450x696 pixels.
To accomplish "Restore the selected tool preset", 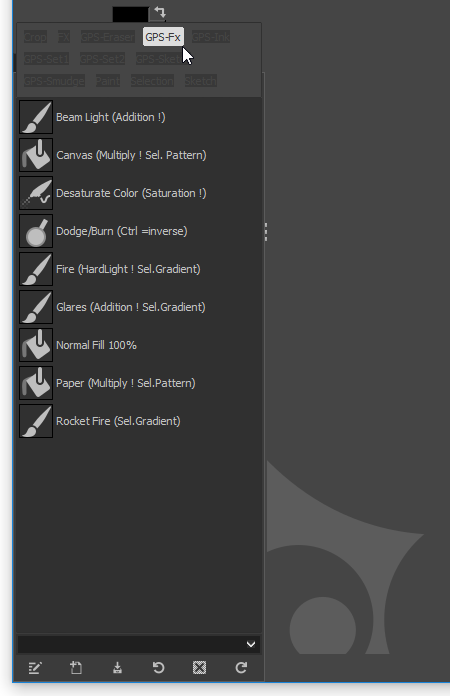I will [x=158, y=668].
